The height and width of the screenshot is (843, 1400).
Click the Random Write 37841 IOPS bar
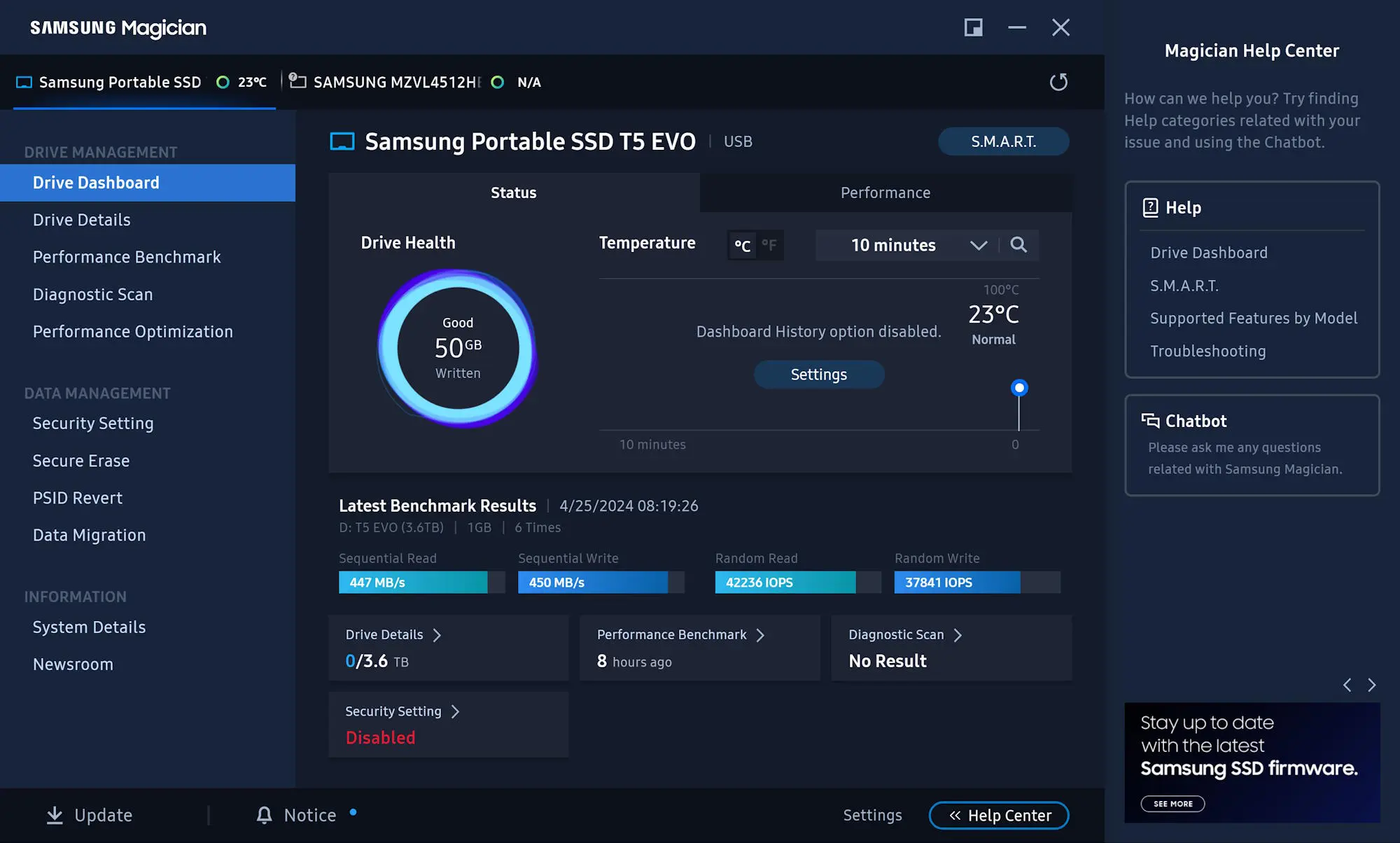pos(977,583)
